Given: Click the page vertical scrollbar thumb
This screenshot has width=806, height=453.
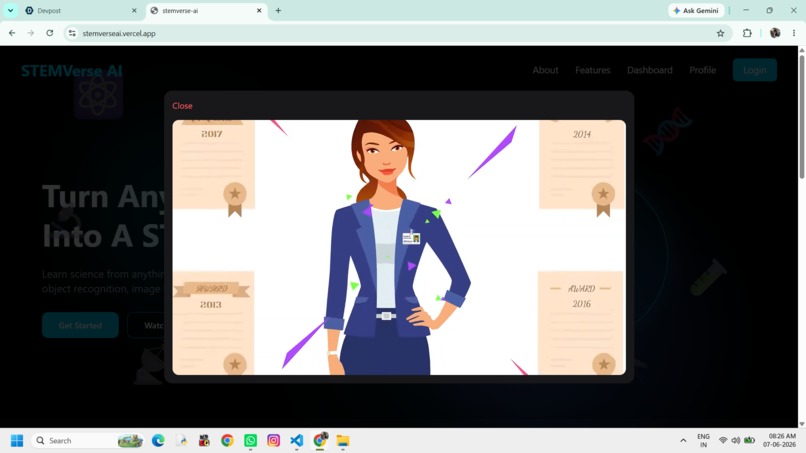Looking at the screenshot, I should (x=801, y=116).
